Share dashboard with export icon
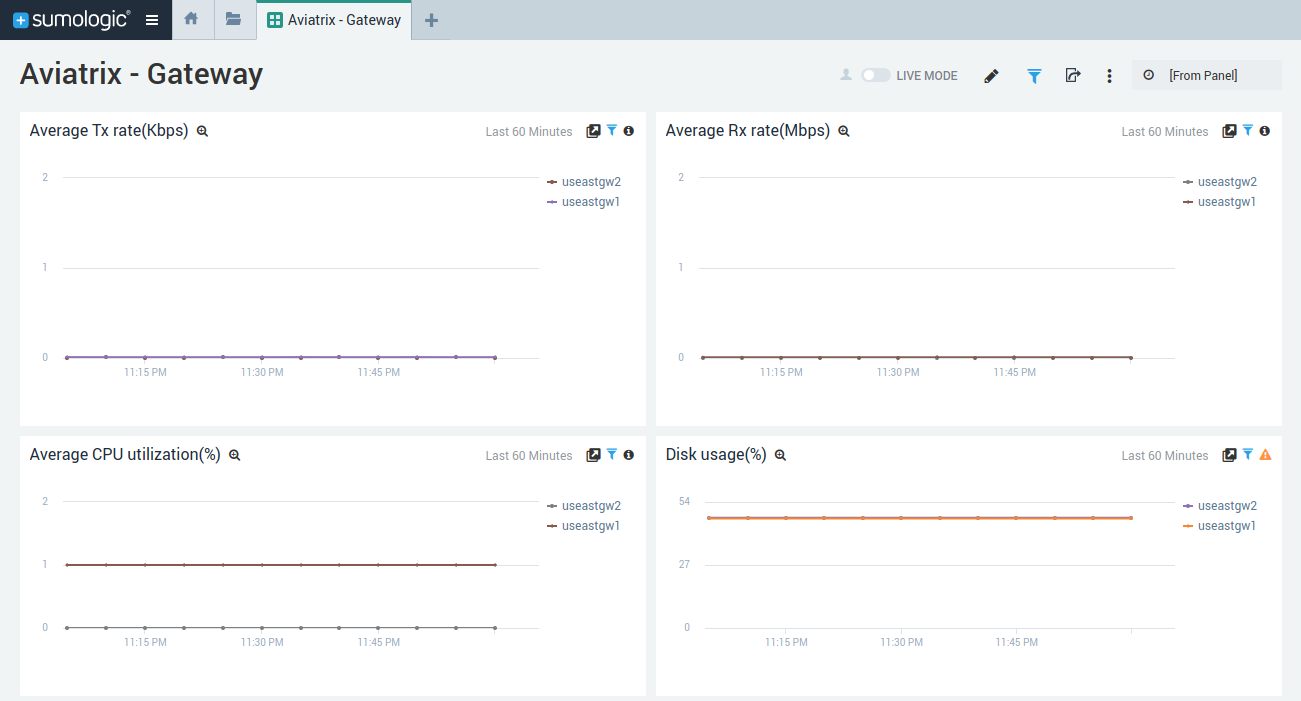This screenshot has width=1301, height=701. (1073, 75)
